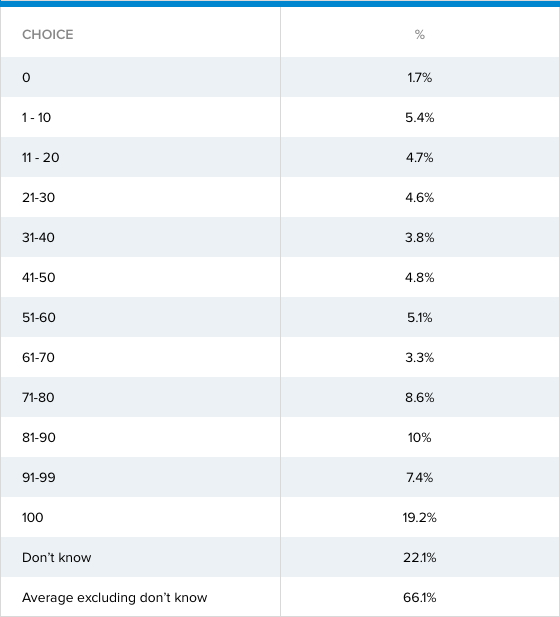Select the 21-30 choice row
Screen dimensions: 560x617
[280, 197]
